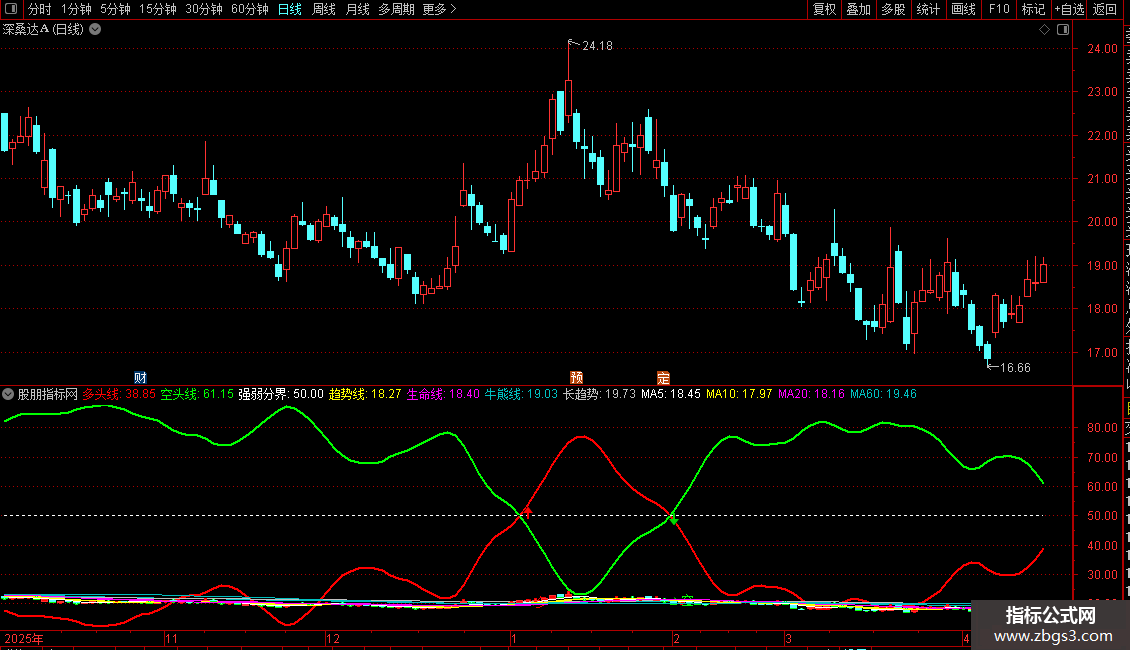Open F10 company information
This screenshot has width=1130, height=650.
(999, 9)
